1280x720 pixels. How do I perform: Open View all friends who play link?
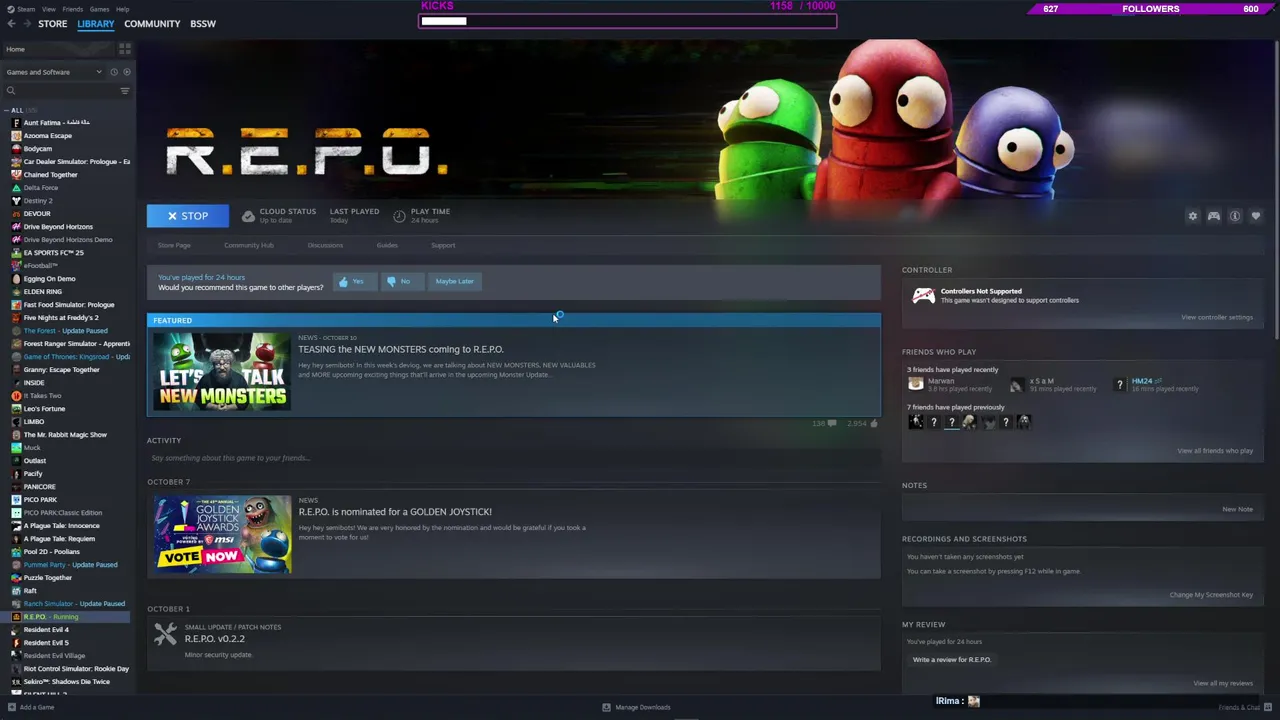pos(1215,451)
